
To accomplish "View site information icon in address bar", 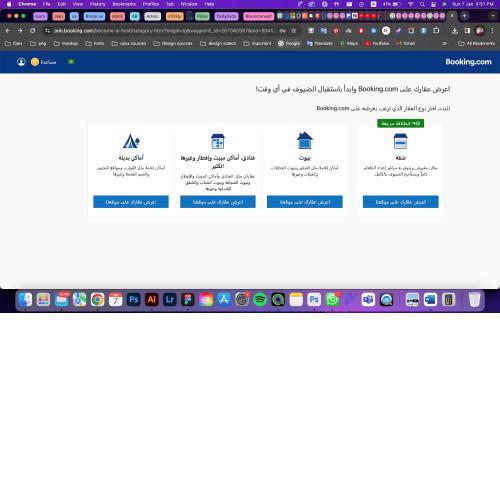I will coord(48,31).
